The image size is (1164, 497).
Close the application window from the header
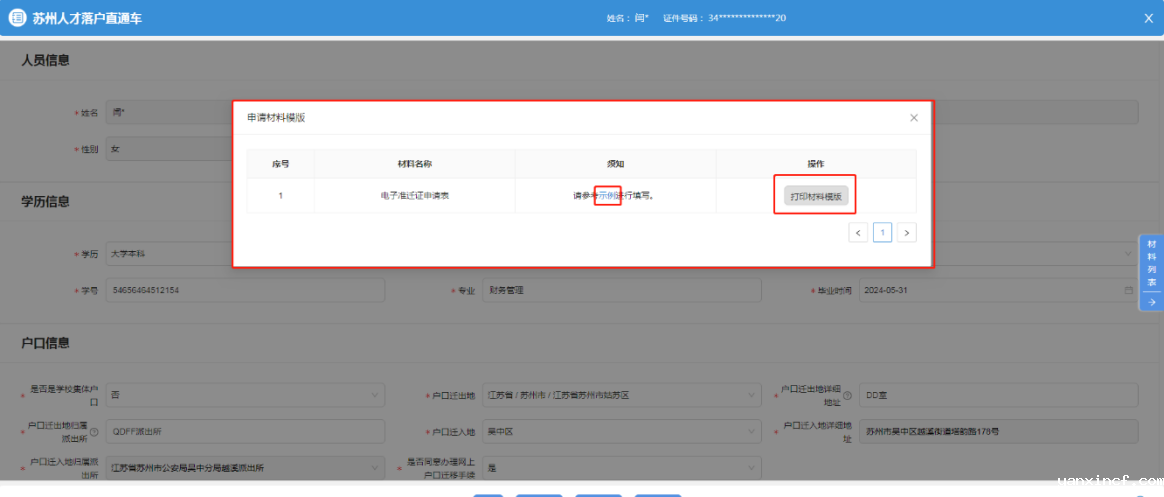tap(1148, 18)
